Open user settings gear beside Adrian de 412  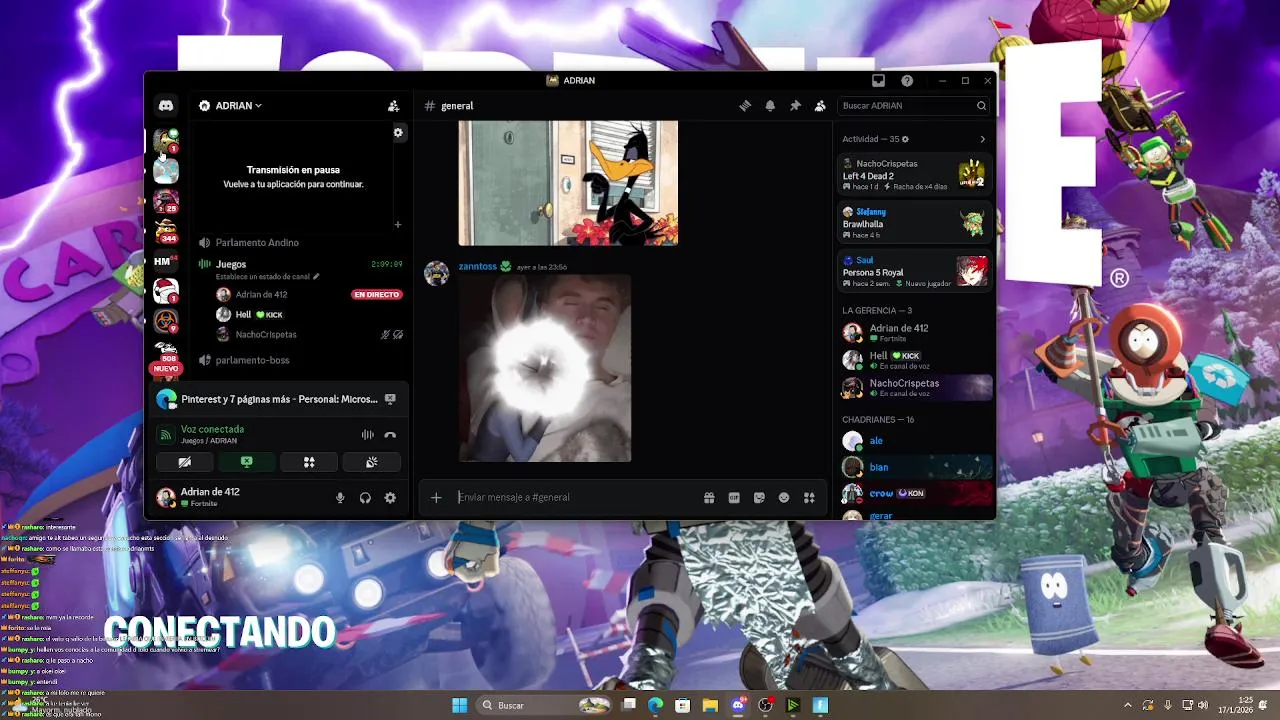390,498
